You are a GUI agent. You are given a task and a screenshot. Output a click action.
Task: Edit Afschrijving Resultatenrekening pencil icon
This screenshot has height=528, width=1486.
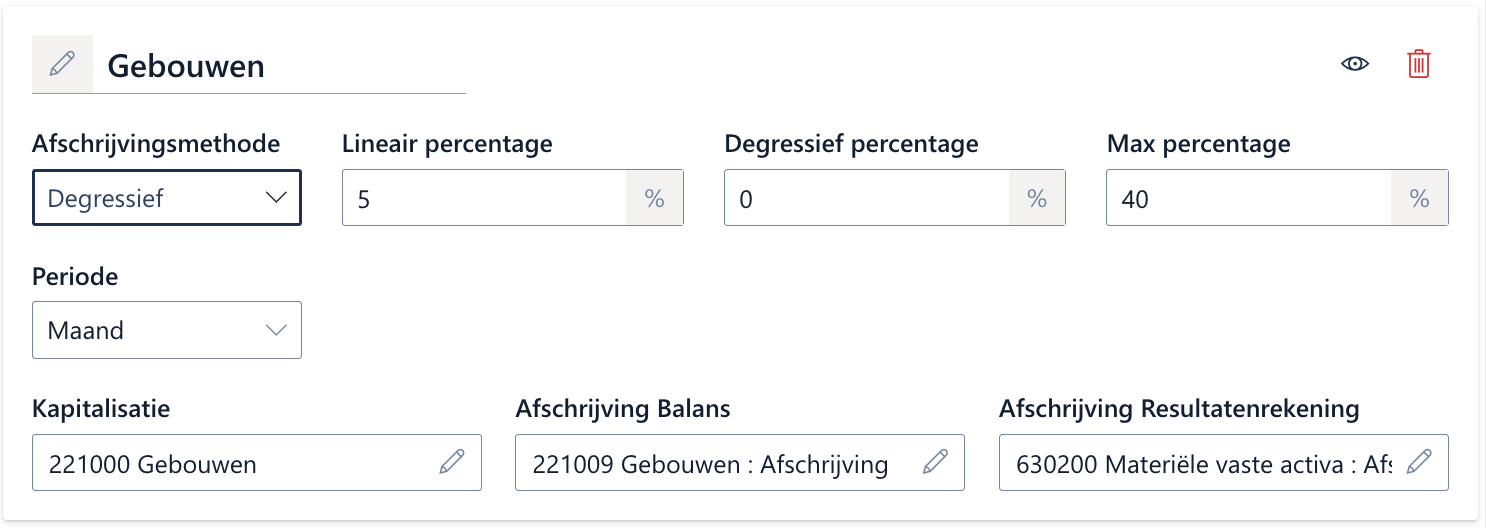coord(1419,462)
